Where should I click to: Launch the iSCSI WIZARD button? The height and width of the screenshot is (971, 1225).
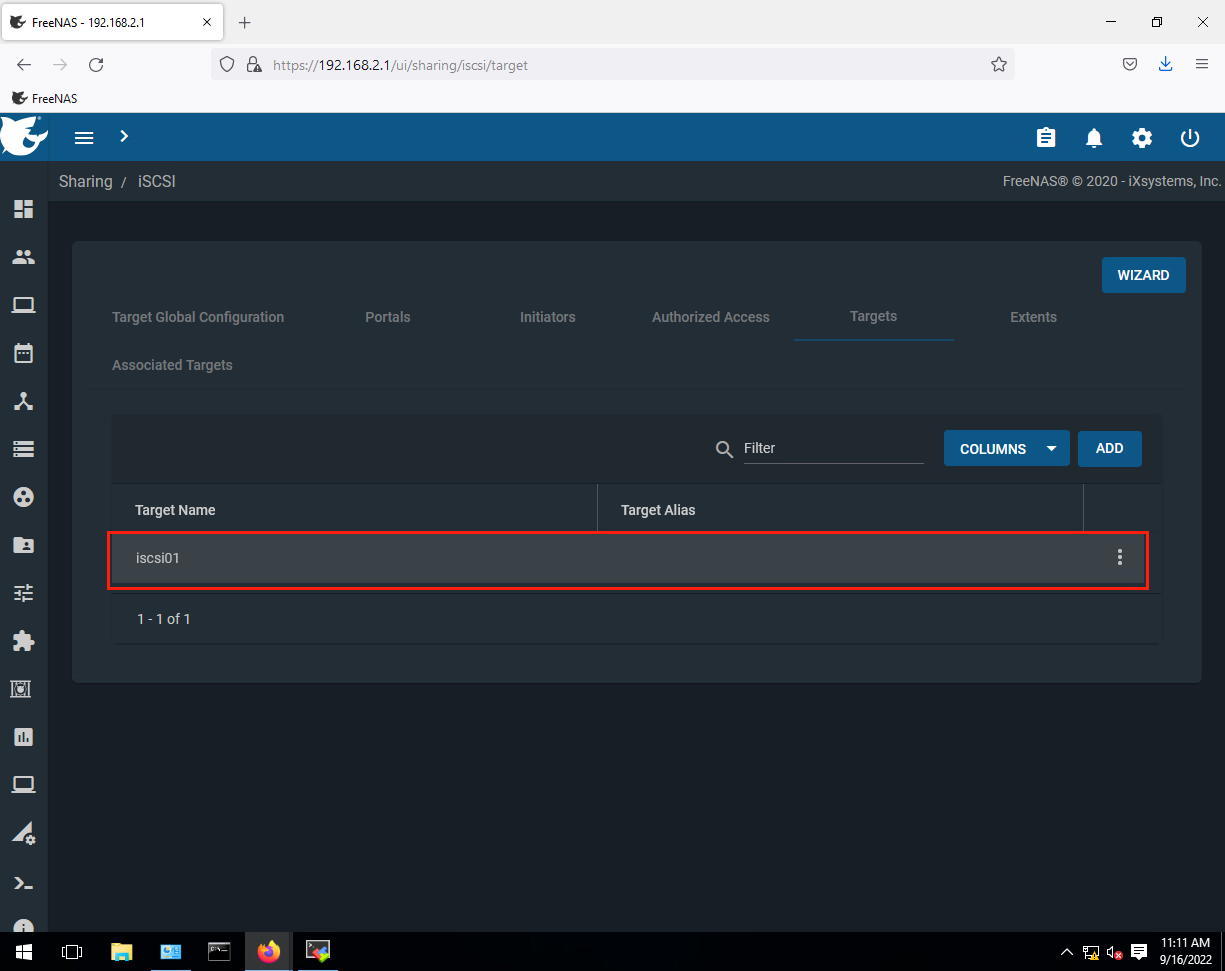click(x=1144, y=275)
